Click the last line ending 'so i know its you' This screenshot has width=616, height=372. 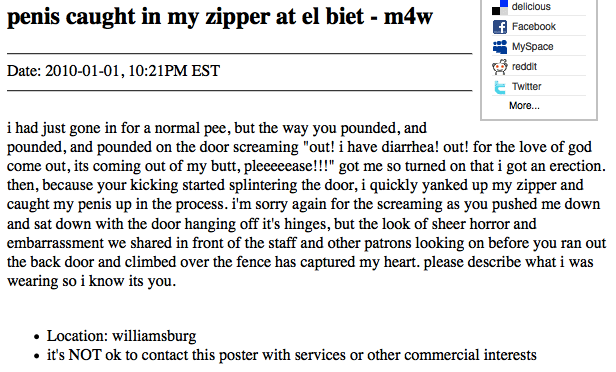[x=92, y=281]
